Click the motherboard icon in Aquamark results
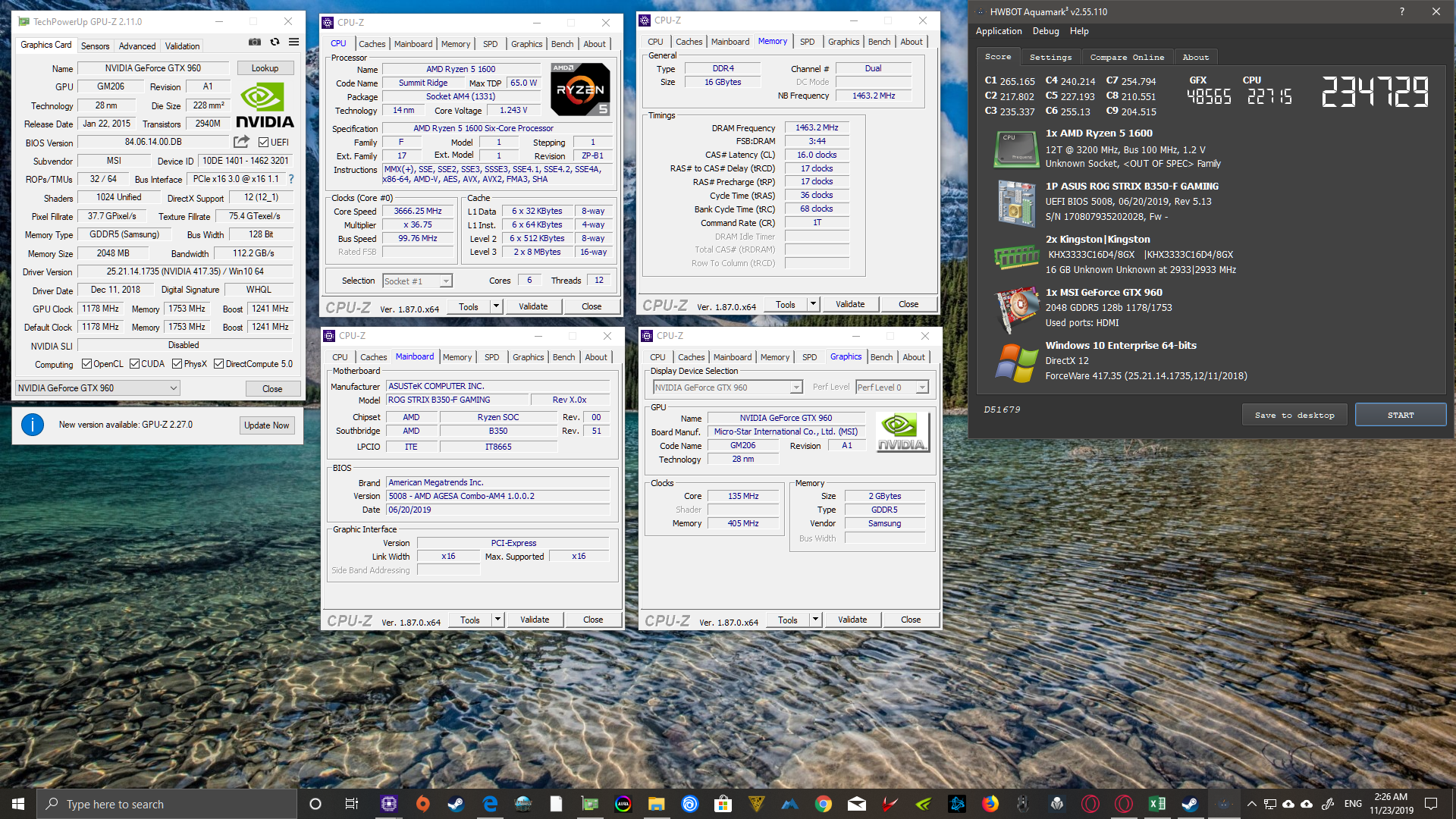The image size is (1456, 819). 1016,202
